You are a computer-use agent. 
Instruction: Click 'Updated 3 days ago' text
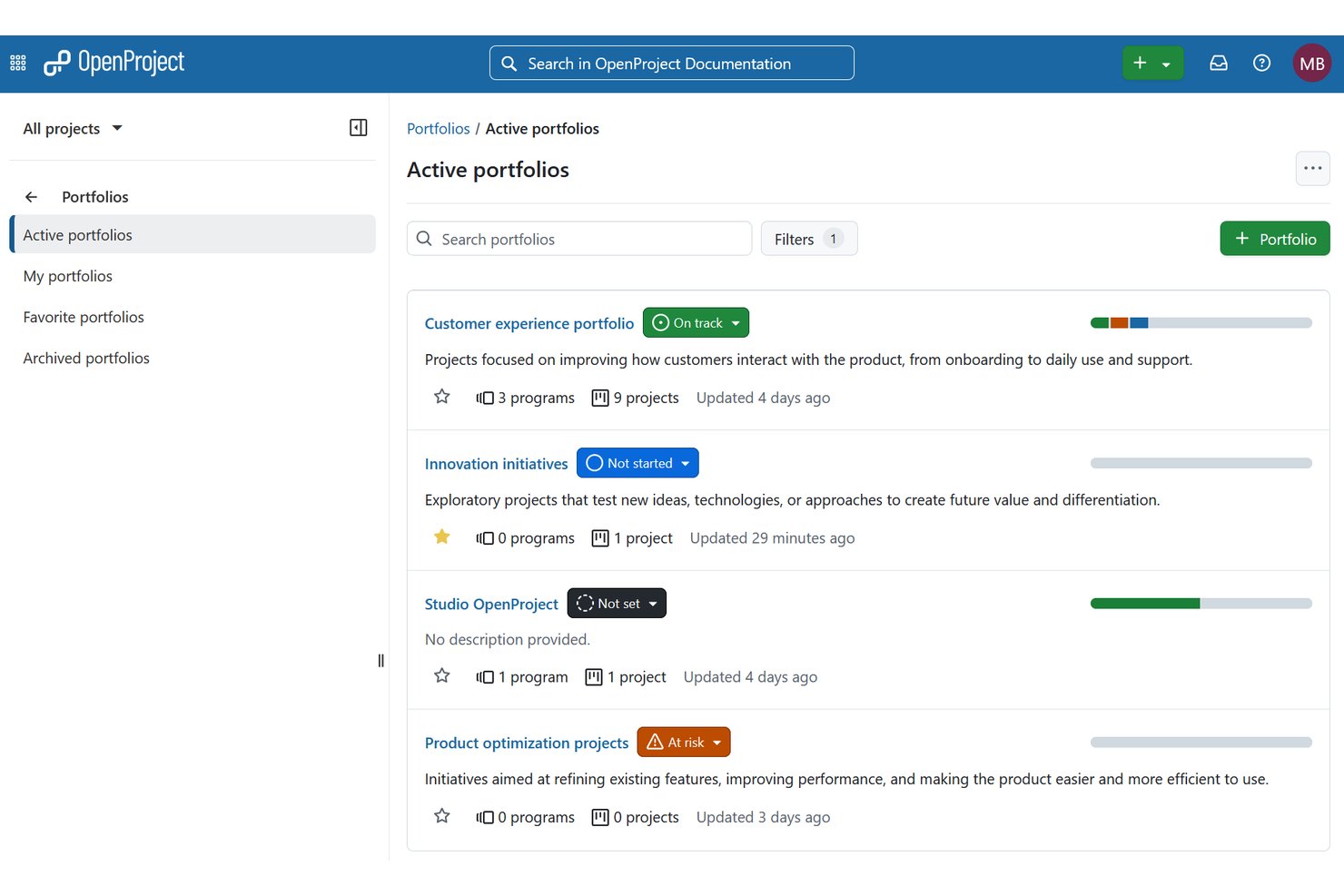pyautogui.click(x=764, y=817)
